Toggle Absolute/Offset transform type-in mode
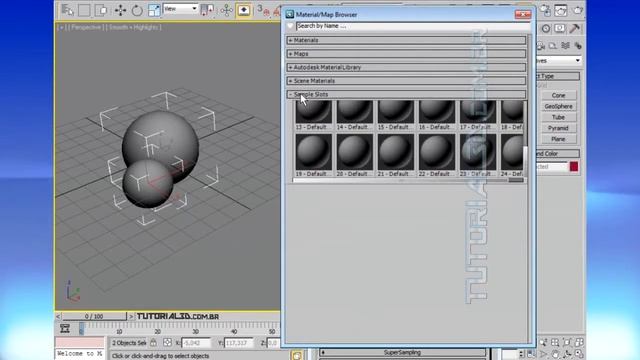 tap(167, 342)
